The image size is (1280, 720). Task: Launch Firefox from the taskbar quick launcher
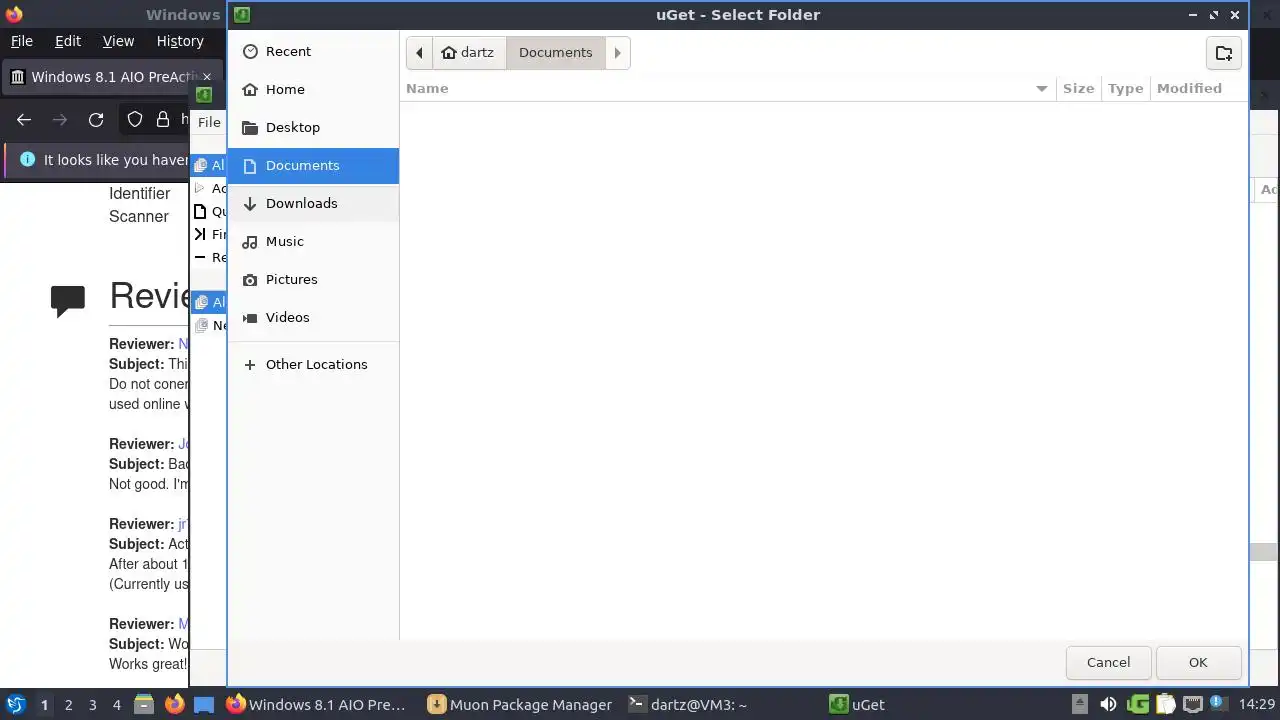pyautogui.click(x=174, y=705)
